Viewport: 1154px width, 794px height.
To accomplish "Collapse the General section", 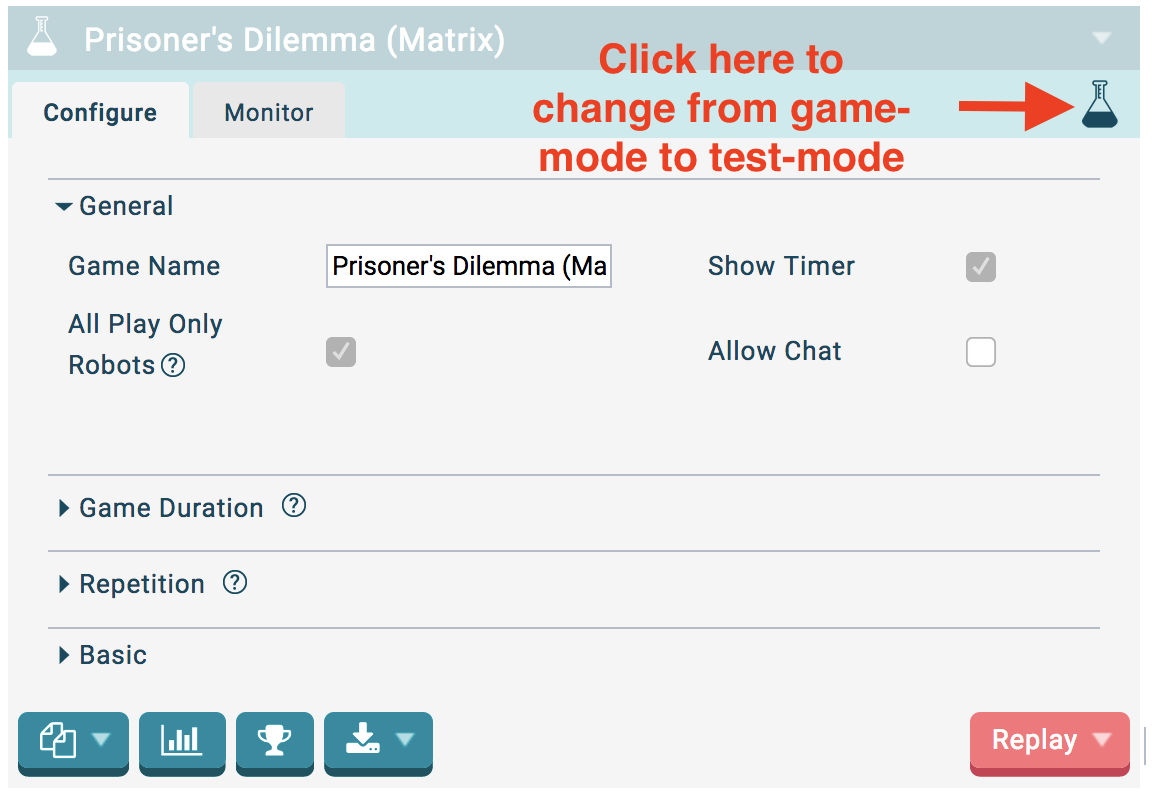I will (115, 206).
